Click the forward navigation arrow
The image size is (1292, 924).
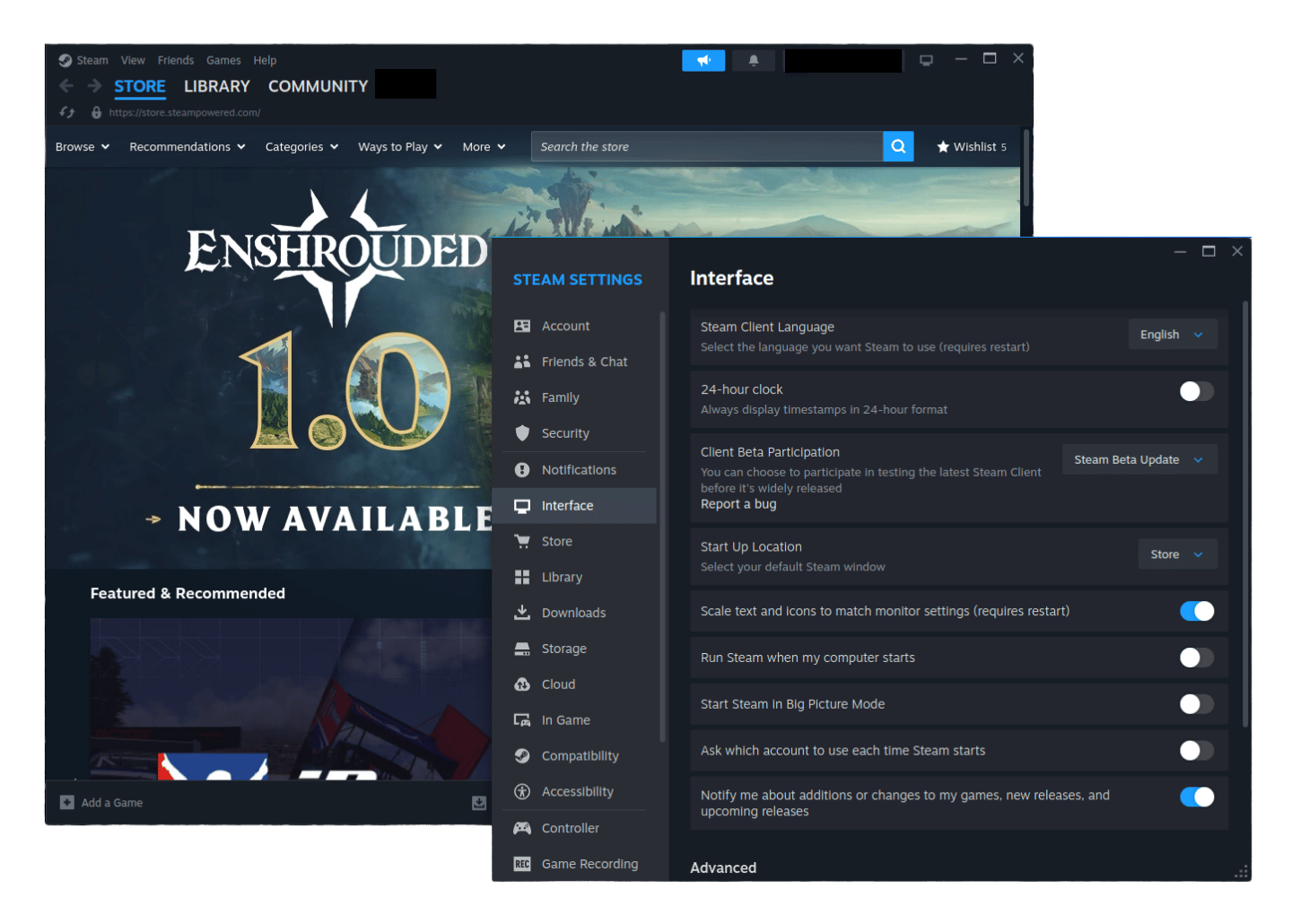94,86
